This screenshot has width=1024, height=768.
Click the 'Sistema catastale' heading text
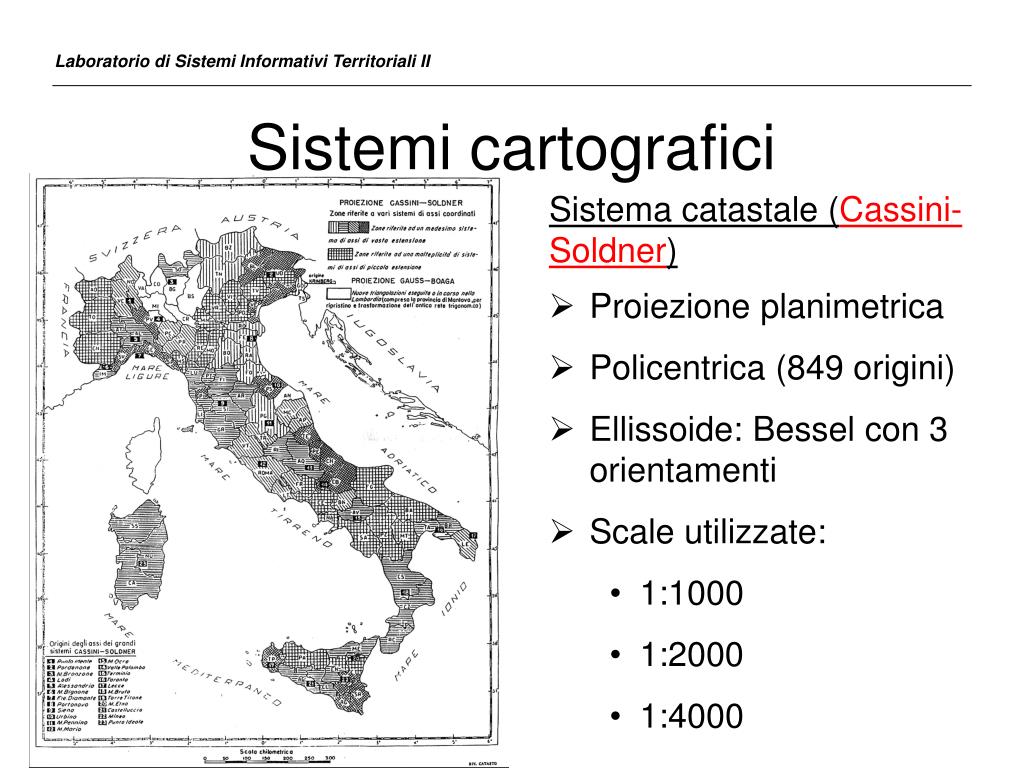(x=683, y=210)
